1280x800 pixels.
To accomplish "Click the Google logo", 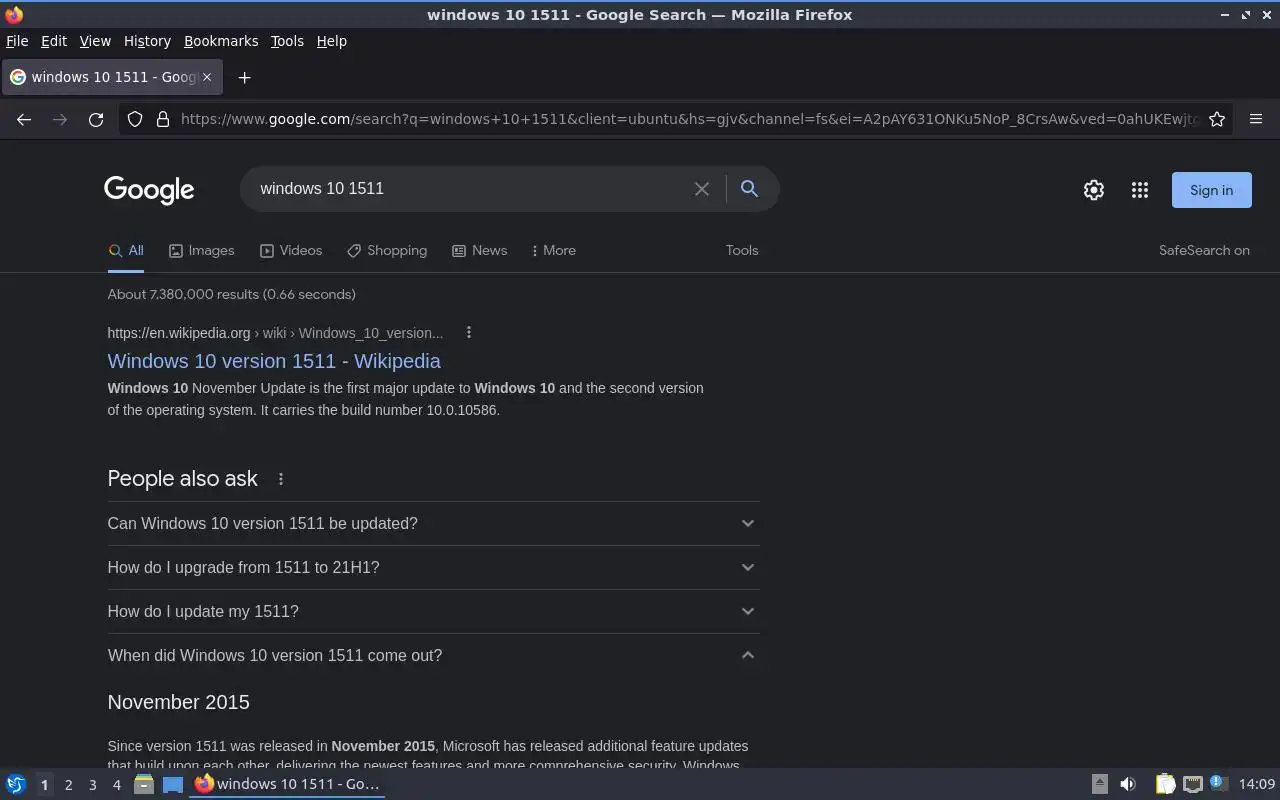I will tap(149, 190).
